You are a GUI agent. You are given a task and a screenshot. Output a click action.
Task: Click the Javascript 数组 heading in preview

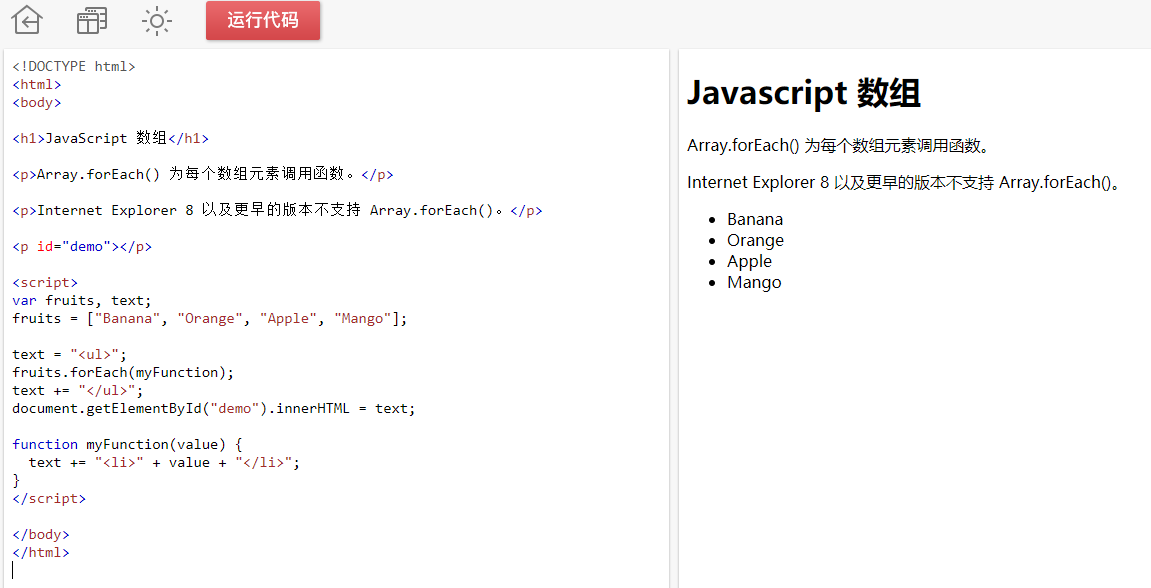[804, 93]
